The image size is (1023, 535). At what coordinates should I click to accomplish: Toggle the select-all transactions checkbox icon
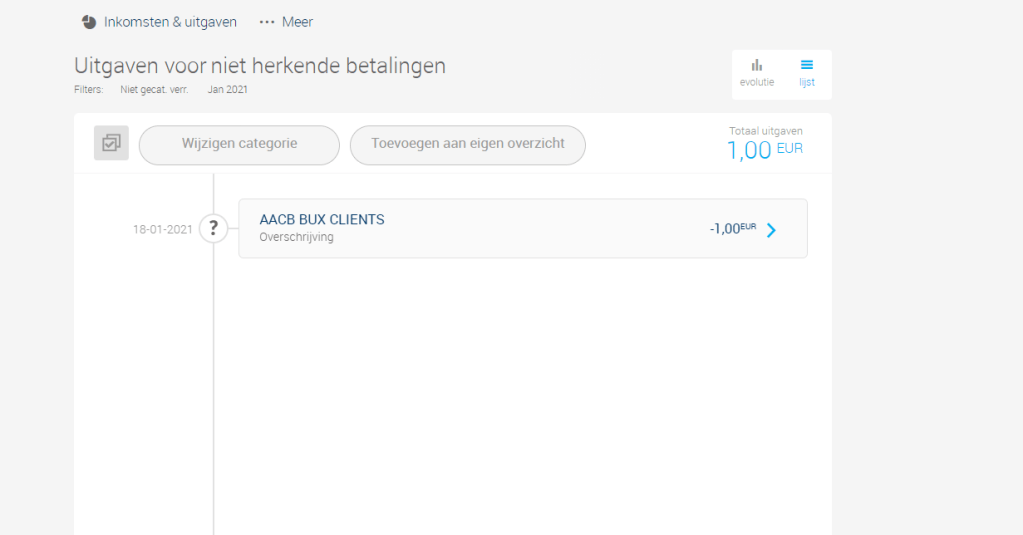111,143
